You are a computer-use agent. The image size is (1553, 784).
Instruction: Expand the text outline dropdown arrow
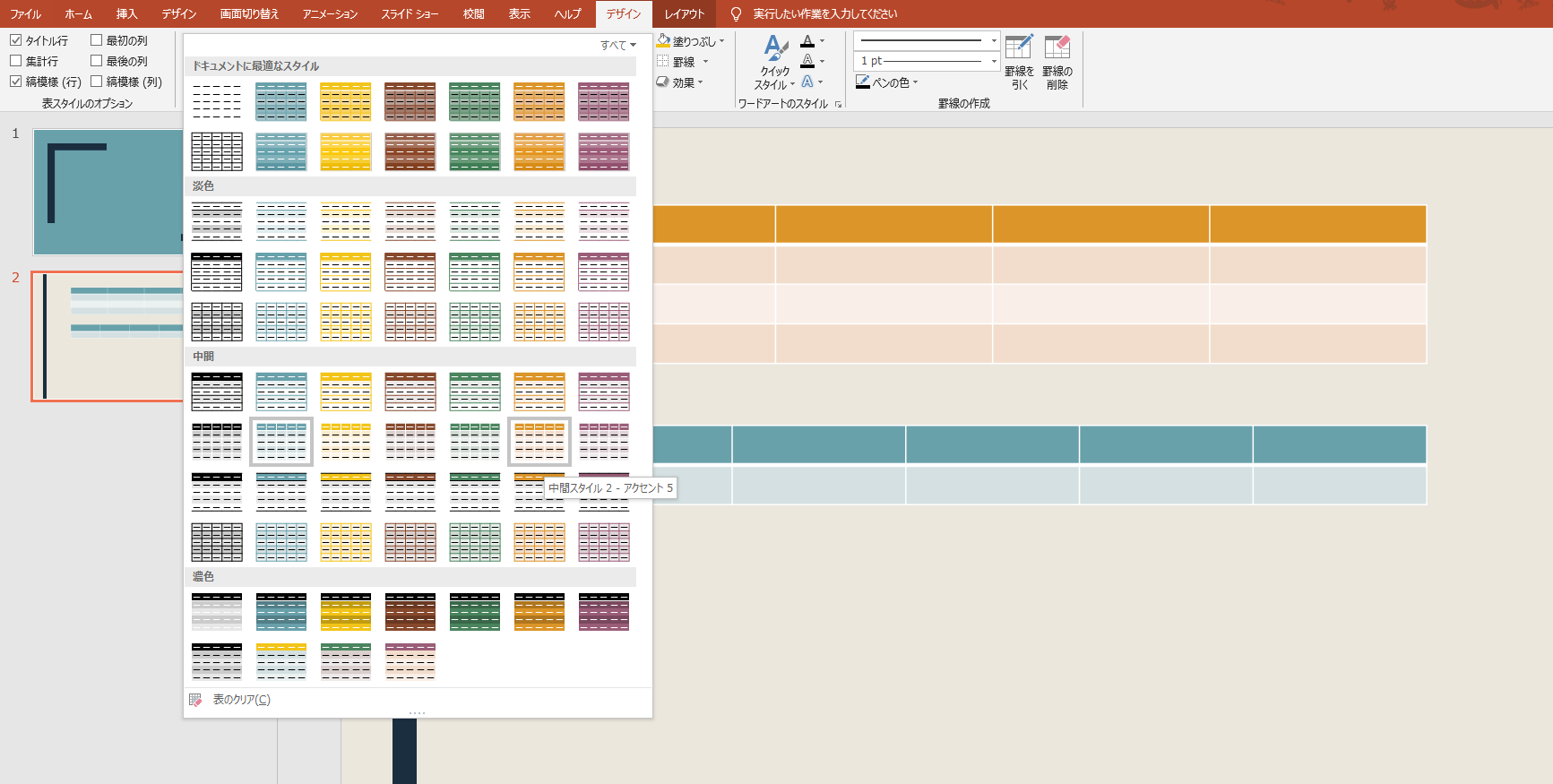(x=822, y=62)
